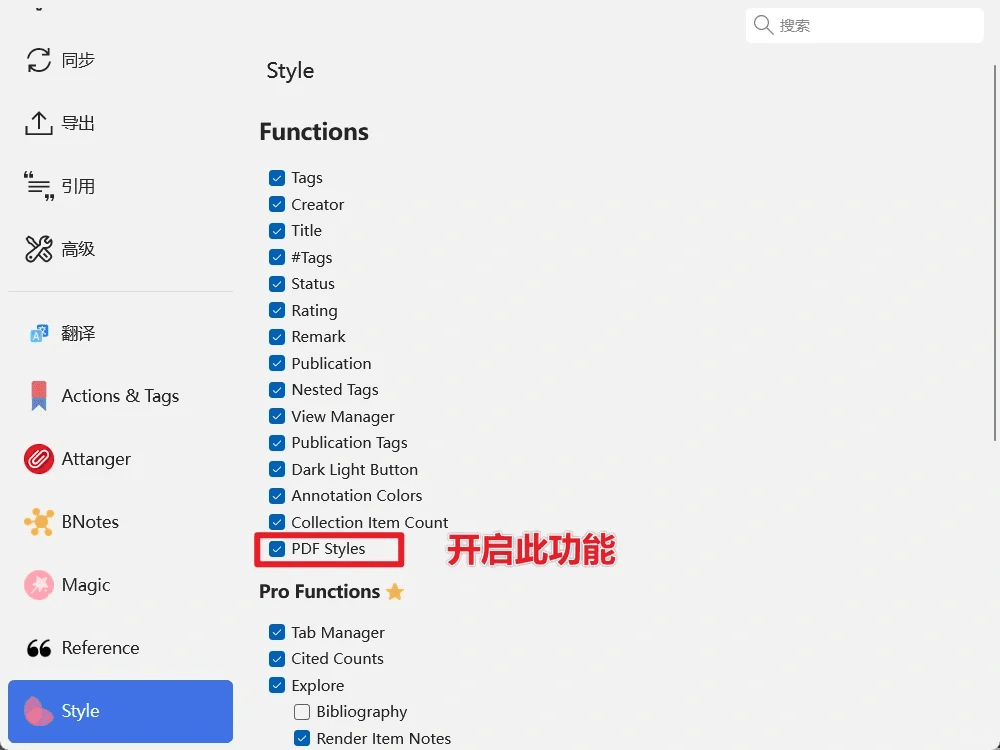Select the Style pane in sidebar
Viewport: 1000px width, 750px height.
point(120,711)
